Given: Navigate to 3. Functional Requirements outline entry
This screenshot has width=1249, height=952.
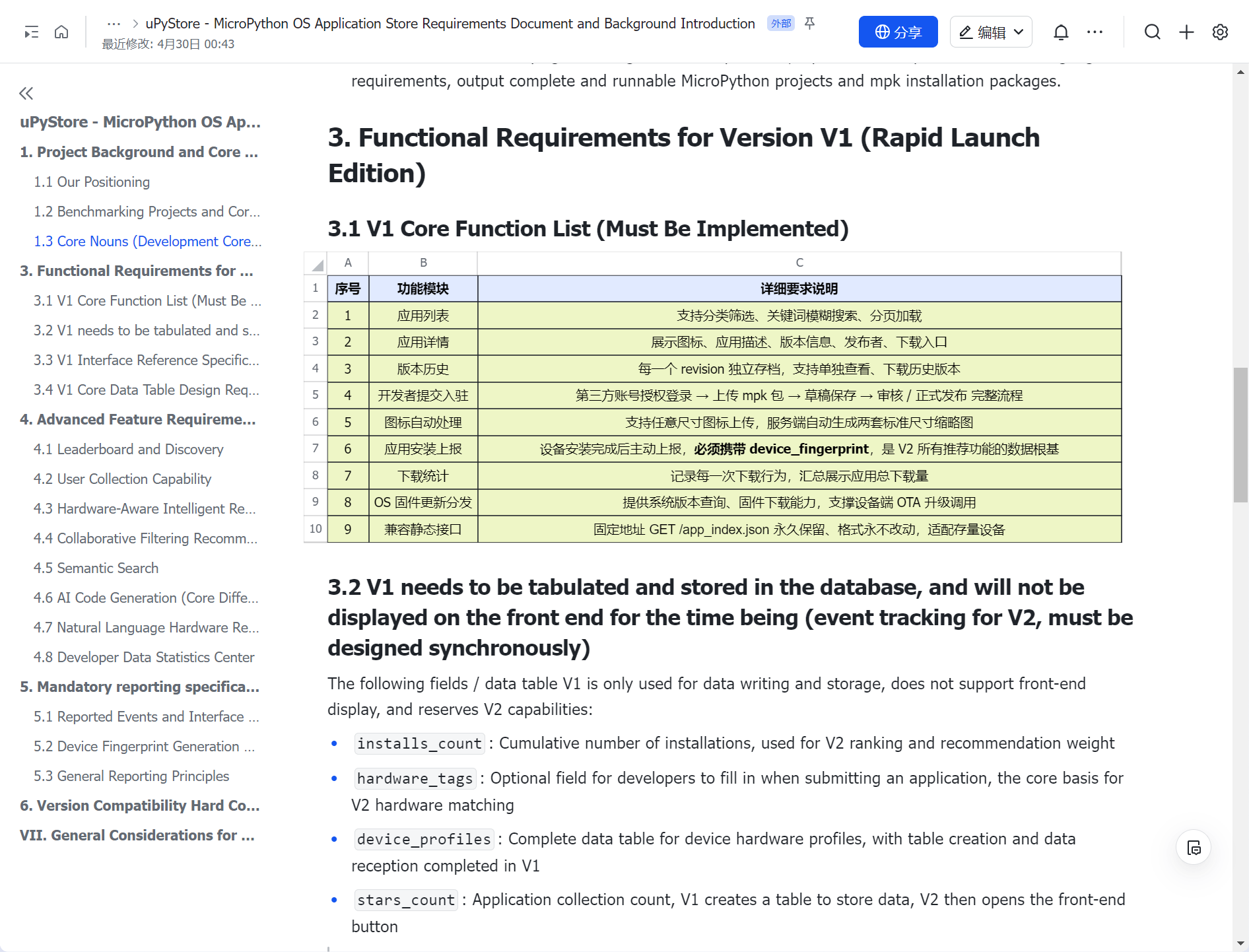Looking at the screenshot, I should click(x=137, y=271).
